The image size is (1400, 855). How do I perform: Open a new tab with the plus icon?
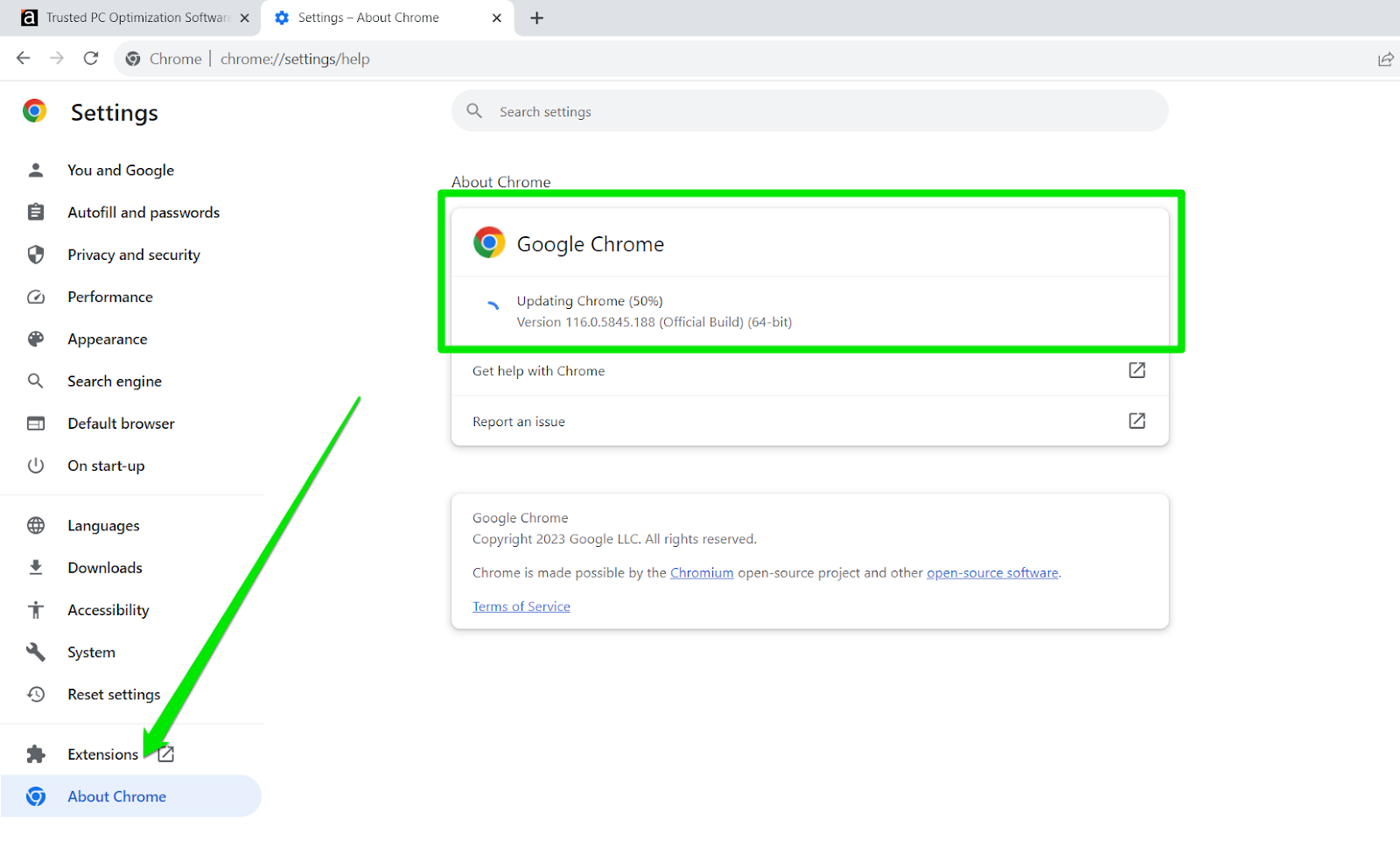537,18
